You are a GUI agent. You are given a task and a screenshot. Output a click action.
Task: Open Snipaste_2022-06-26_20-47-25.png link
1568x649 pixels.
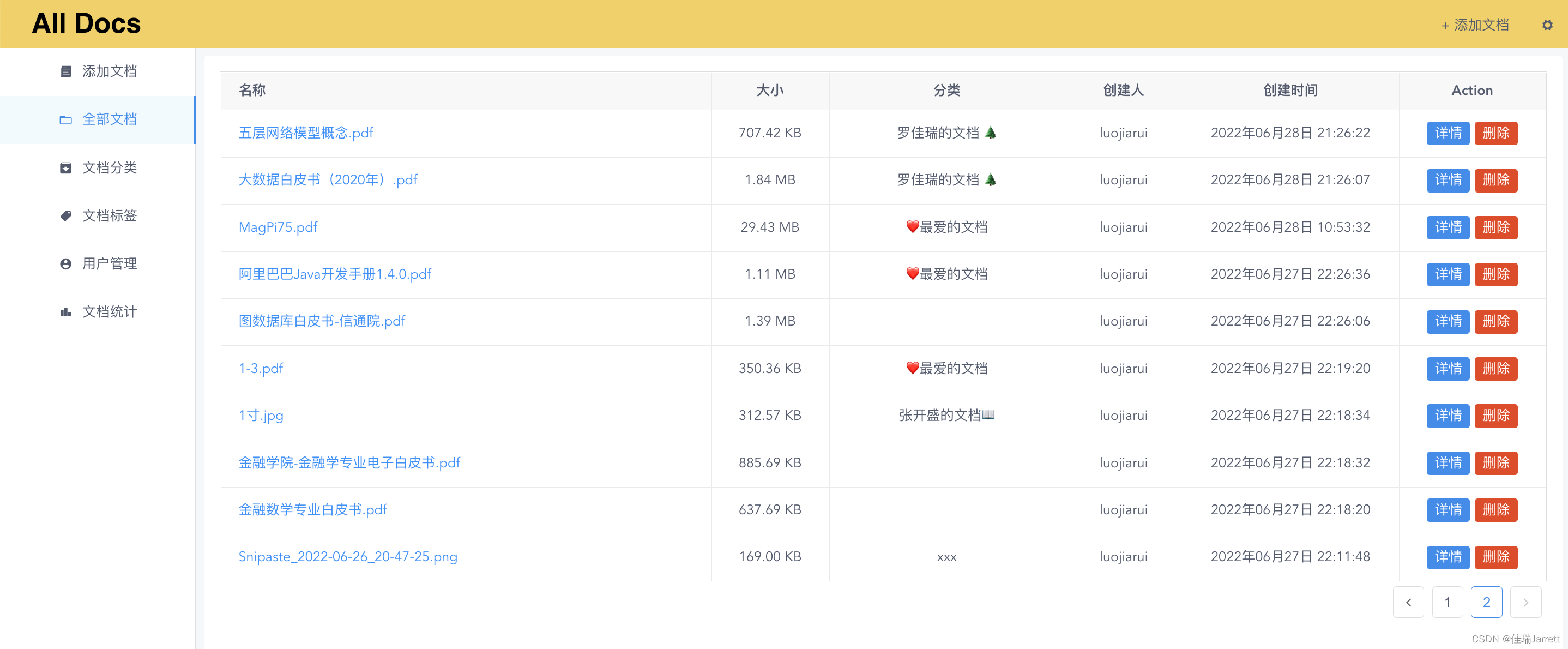[347, 556]
